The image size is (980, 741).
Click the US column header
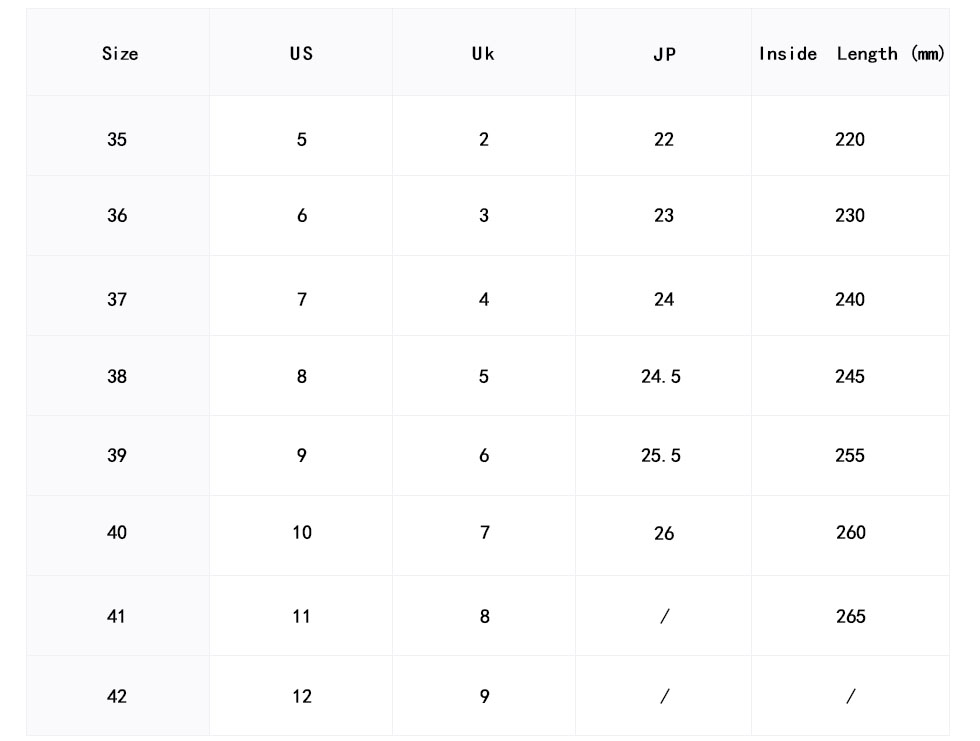pyautogui.click(x=301, y=54)
